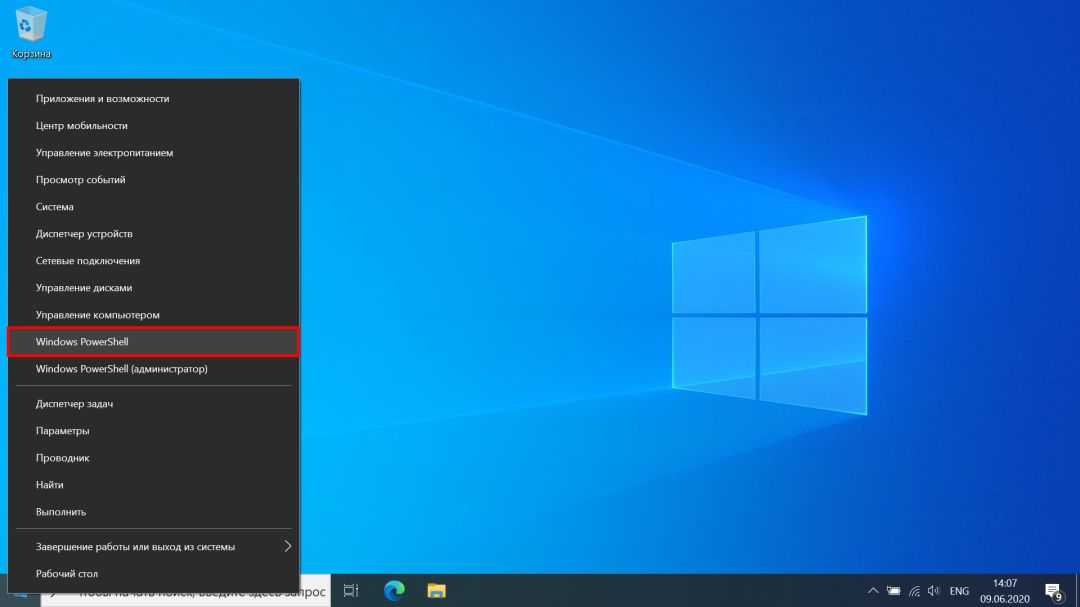This screenshot has height=607, width=1080.
Task: Click the volume speaker tray icon
Action: (933, 590)
